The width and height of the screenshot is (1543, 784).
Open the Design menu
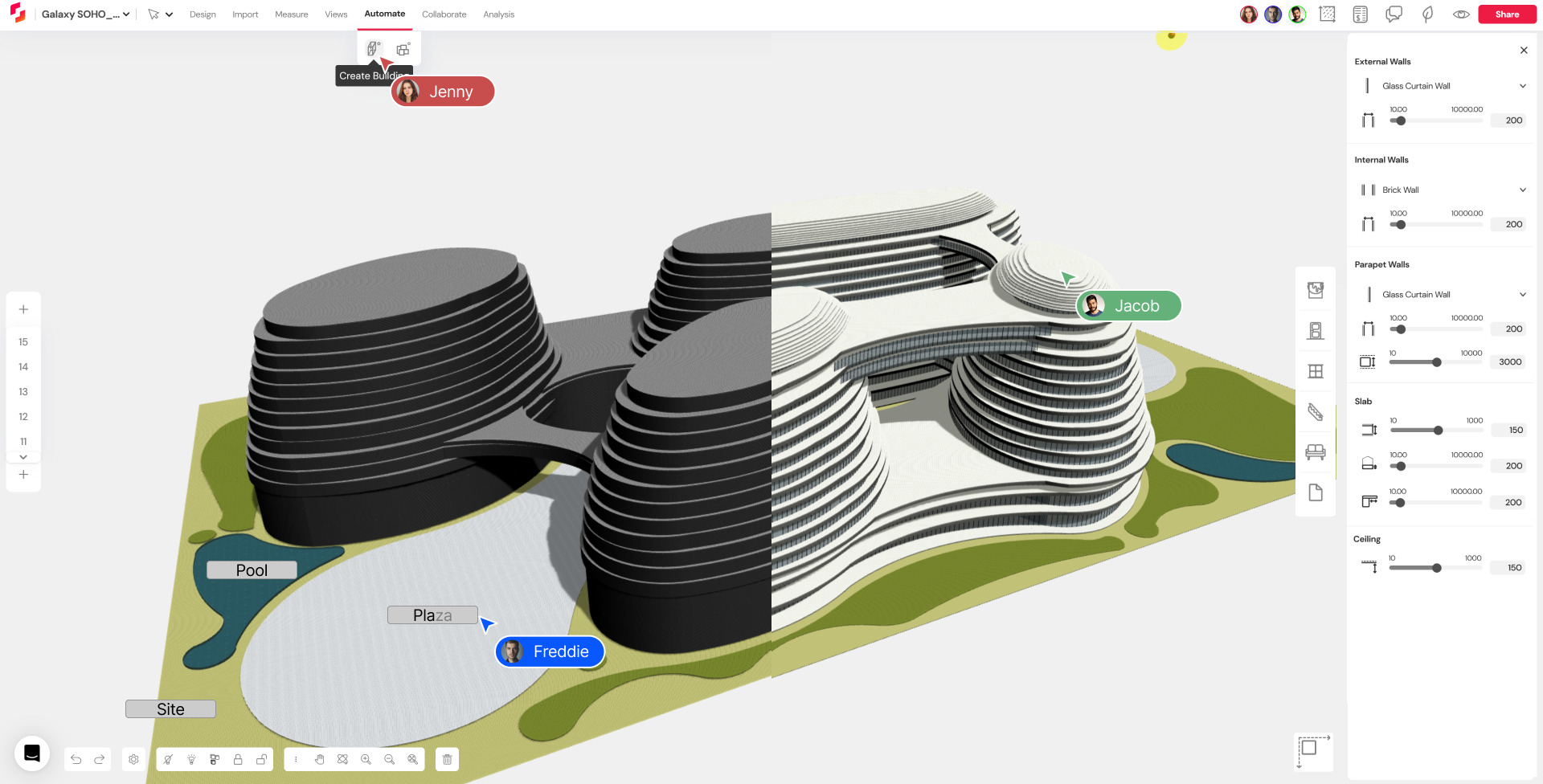[203, 14]
